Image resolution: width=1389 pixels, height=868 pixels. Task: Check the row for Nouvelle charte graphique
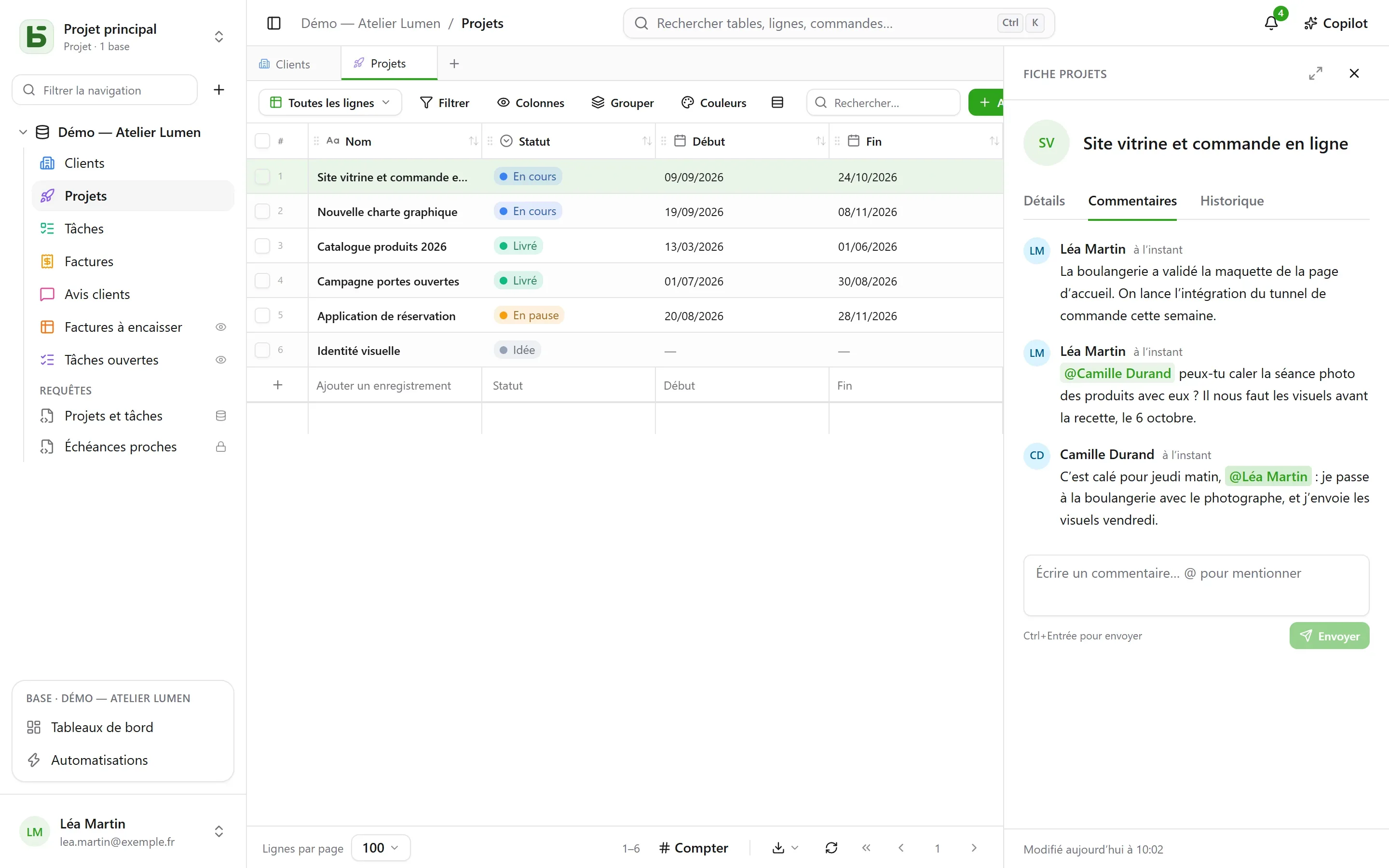[x=262, y=211]
